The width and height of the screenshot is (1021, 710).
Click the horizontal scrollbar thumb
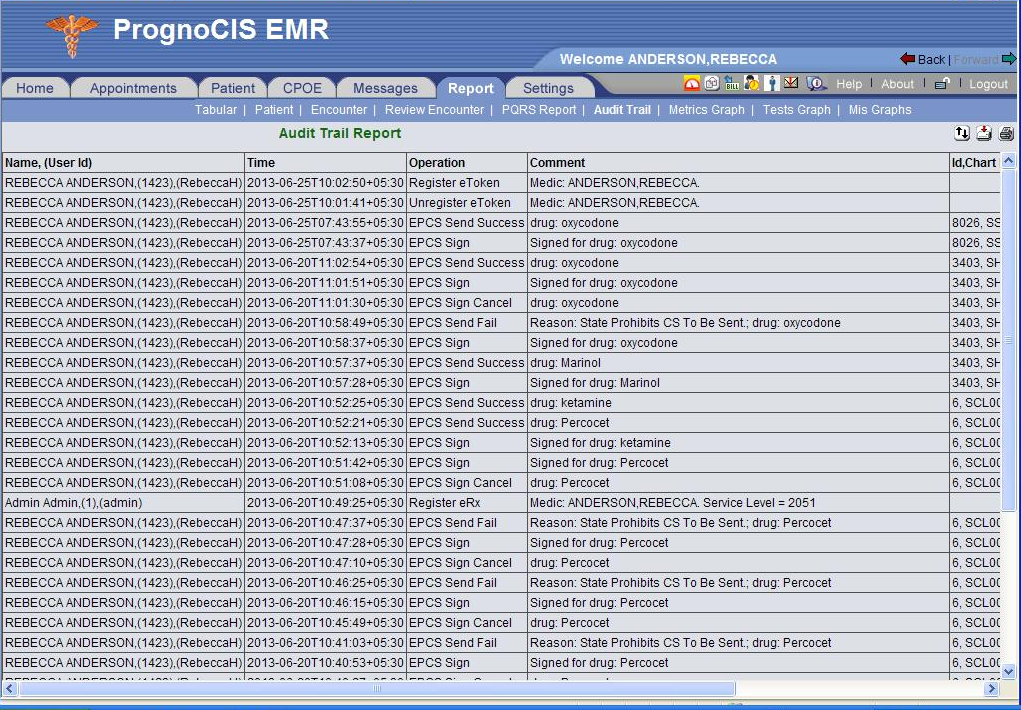[376, 688]
